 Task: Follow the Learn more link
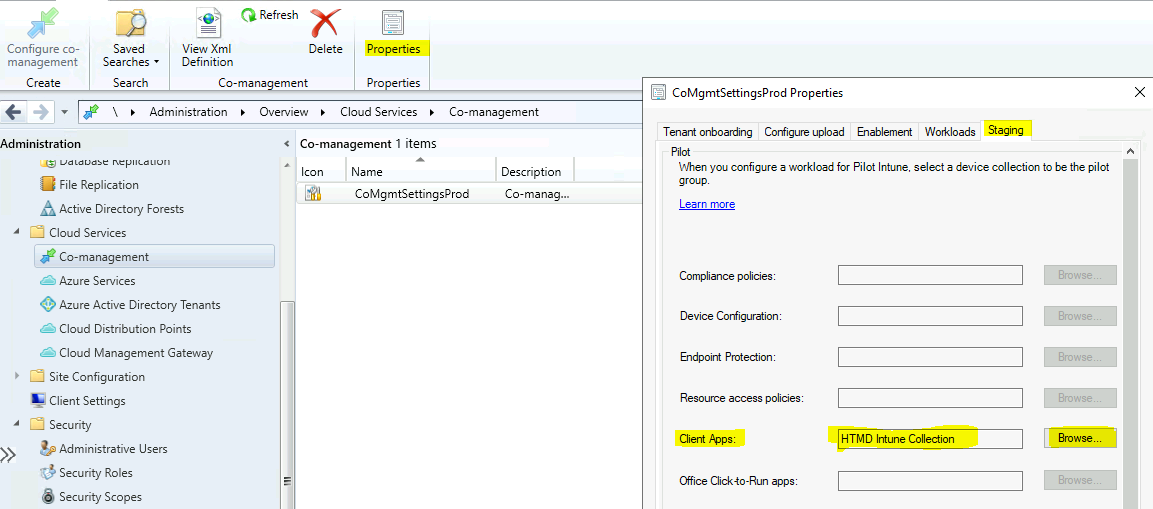tap(707, 204)
